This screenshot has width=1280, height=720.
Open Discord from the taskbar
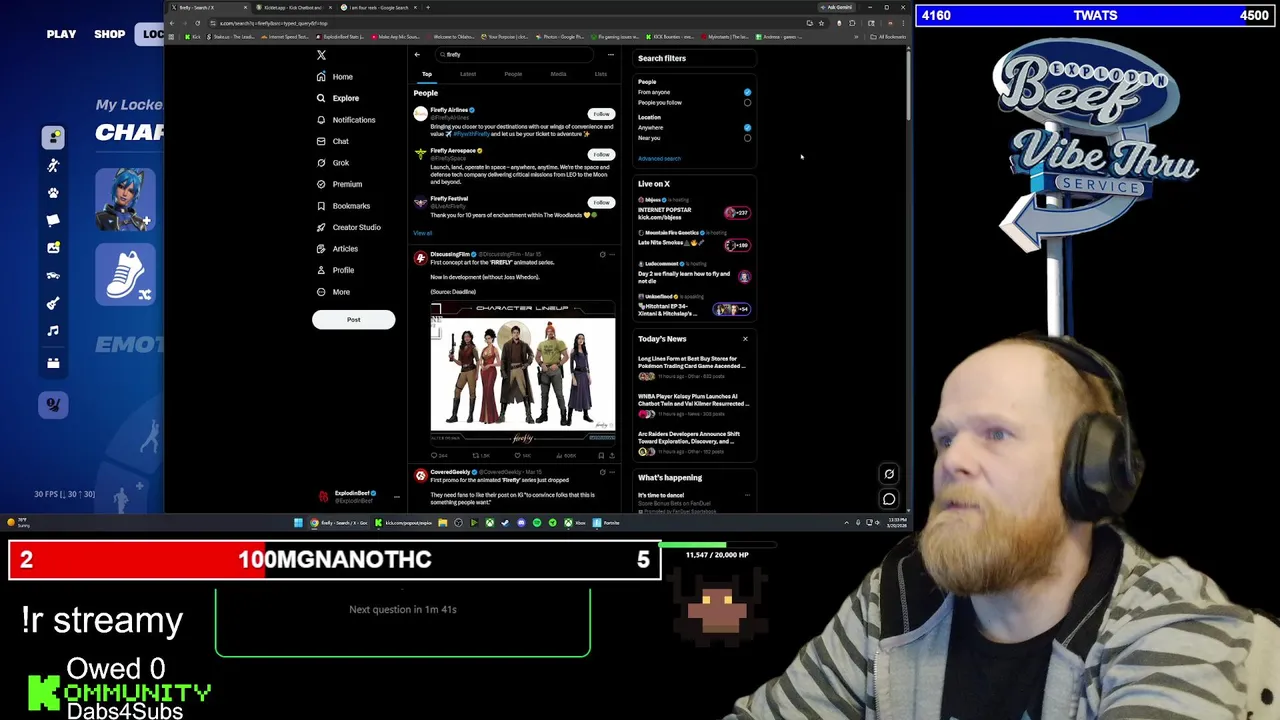click(521, 523)
